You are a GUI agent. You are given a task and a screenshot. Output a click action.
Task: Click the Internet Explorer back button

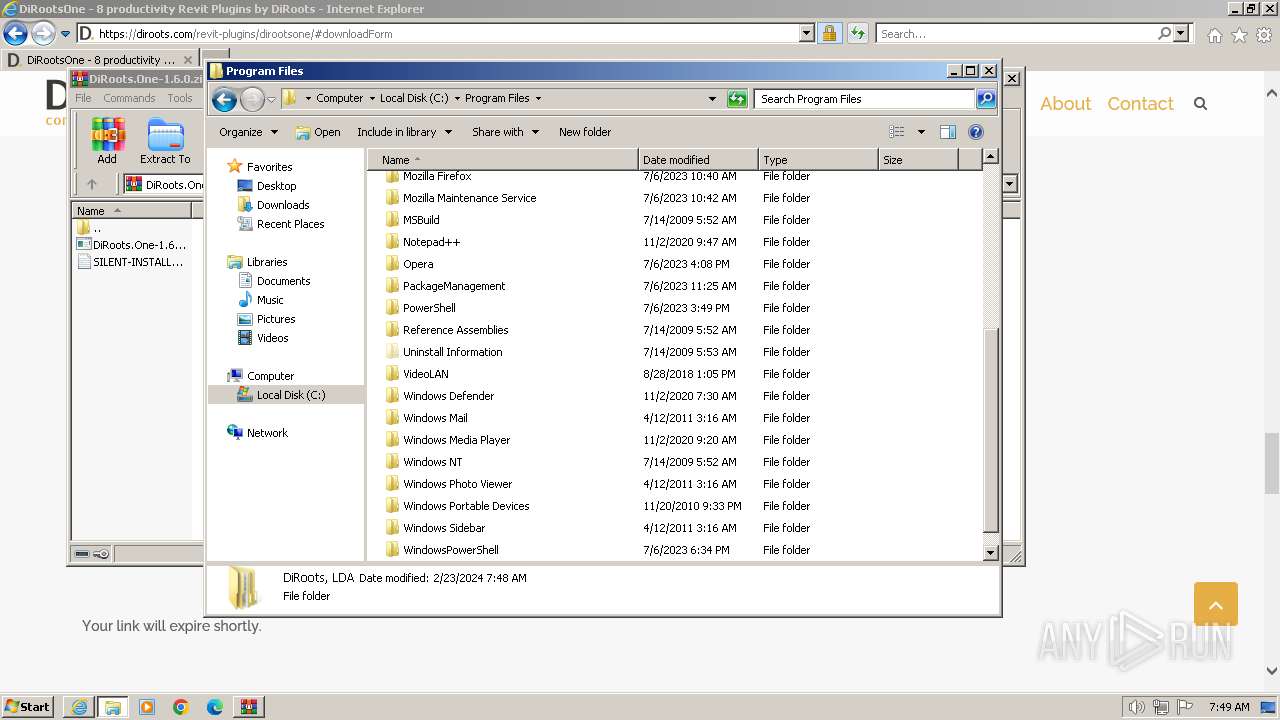(x=16, y=33)
